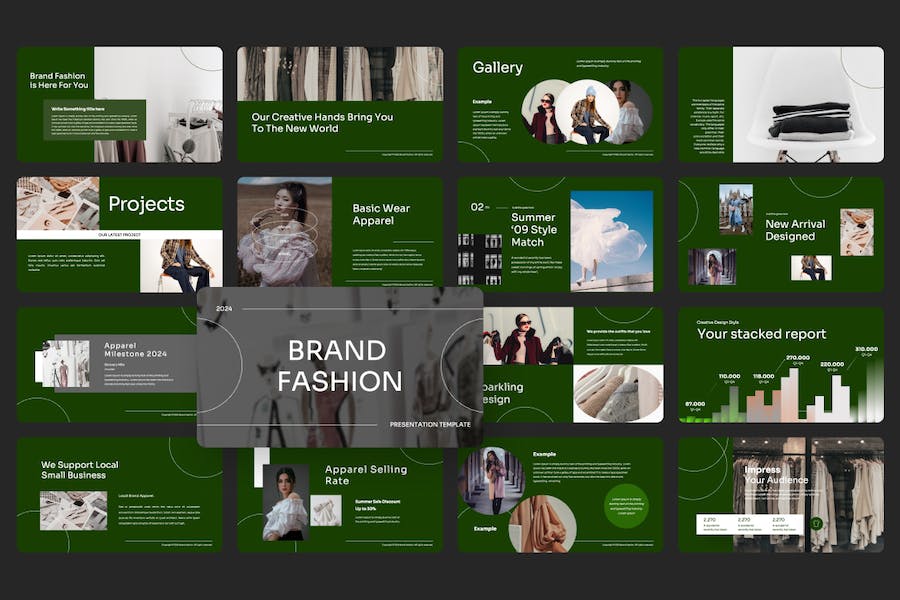Click the "310.000" value in the chart
This screenshot has width=900, height=600.
[x=866, y=349]
